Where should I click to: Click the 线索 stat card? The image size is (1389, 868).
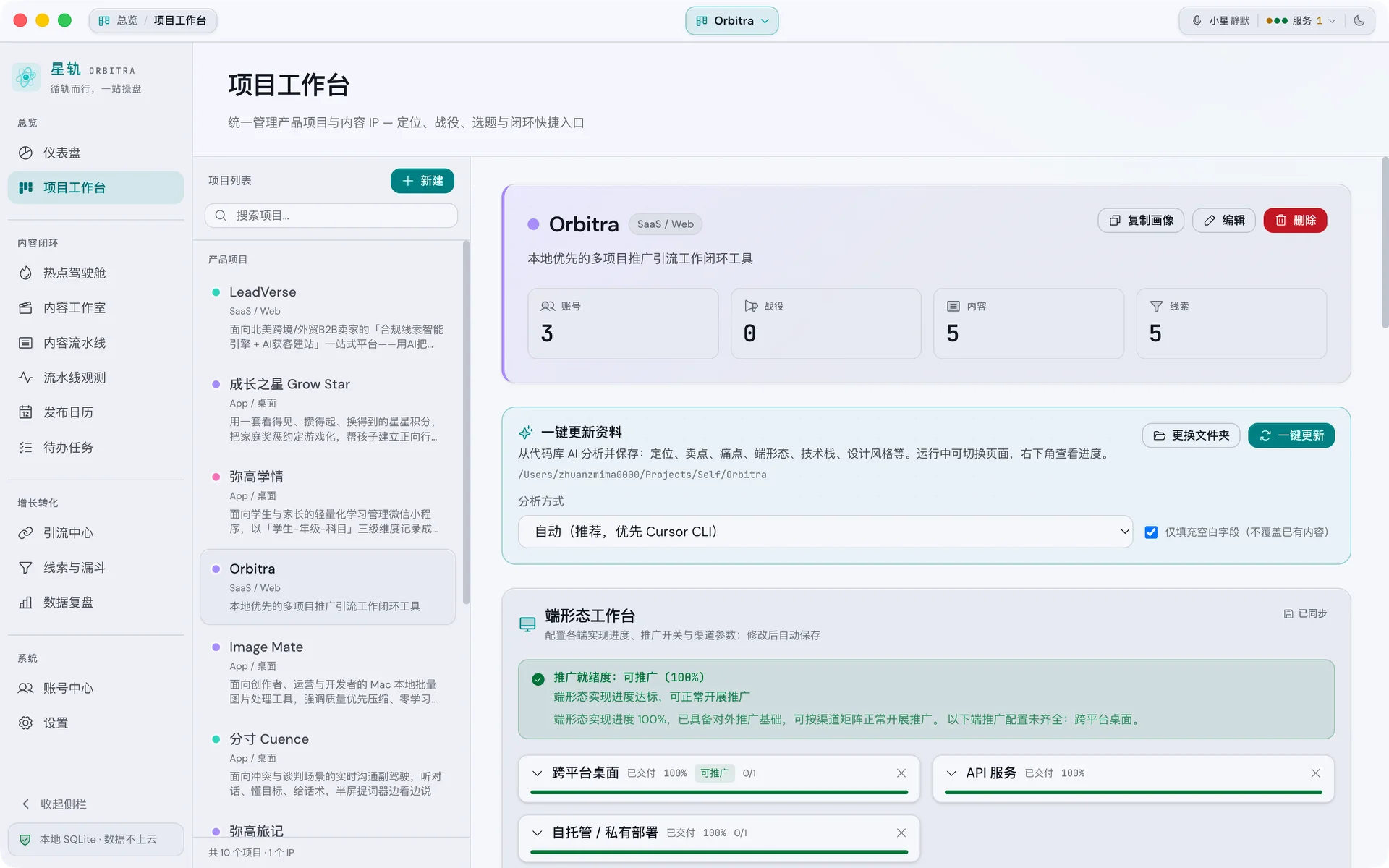tap(1231, 323)
